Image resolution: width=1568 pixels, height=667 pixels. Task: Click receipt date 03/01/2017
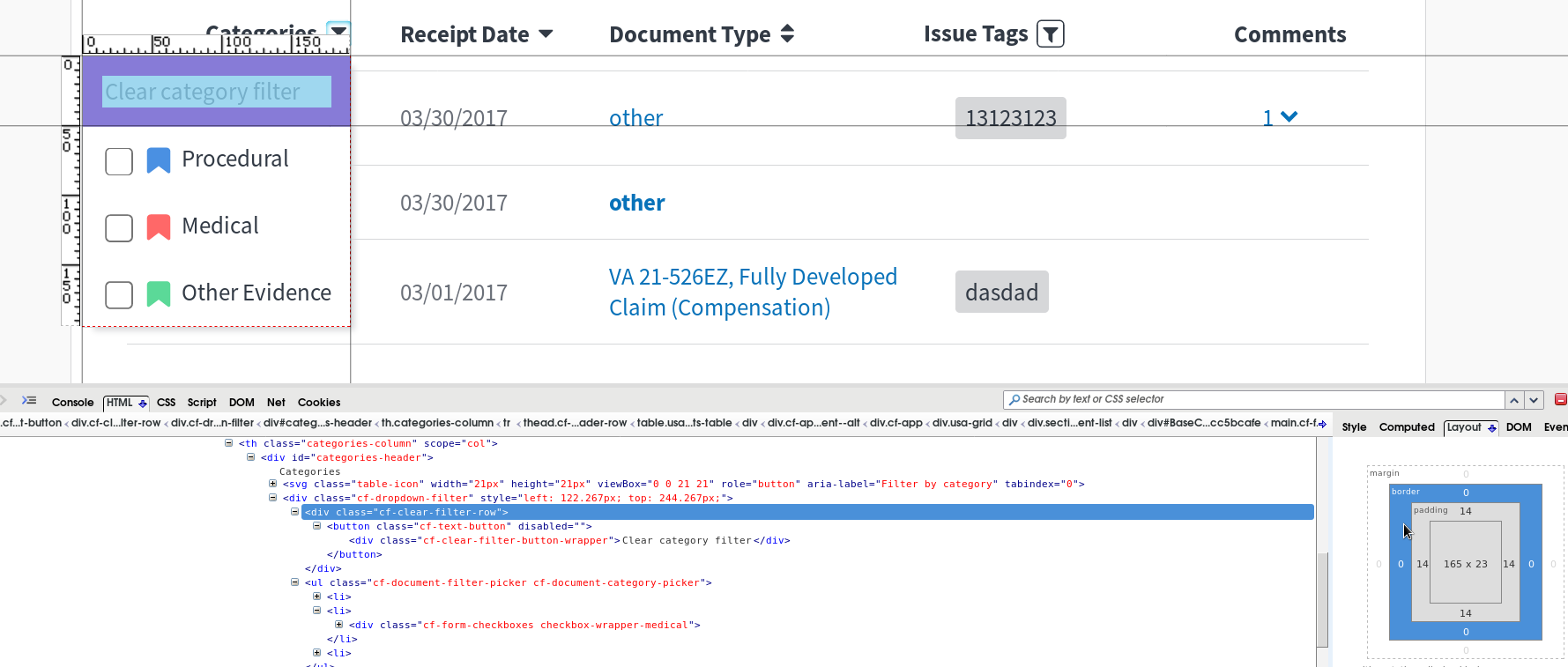pos(454,293)
